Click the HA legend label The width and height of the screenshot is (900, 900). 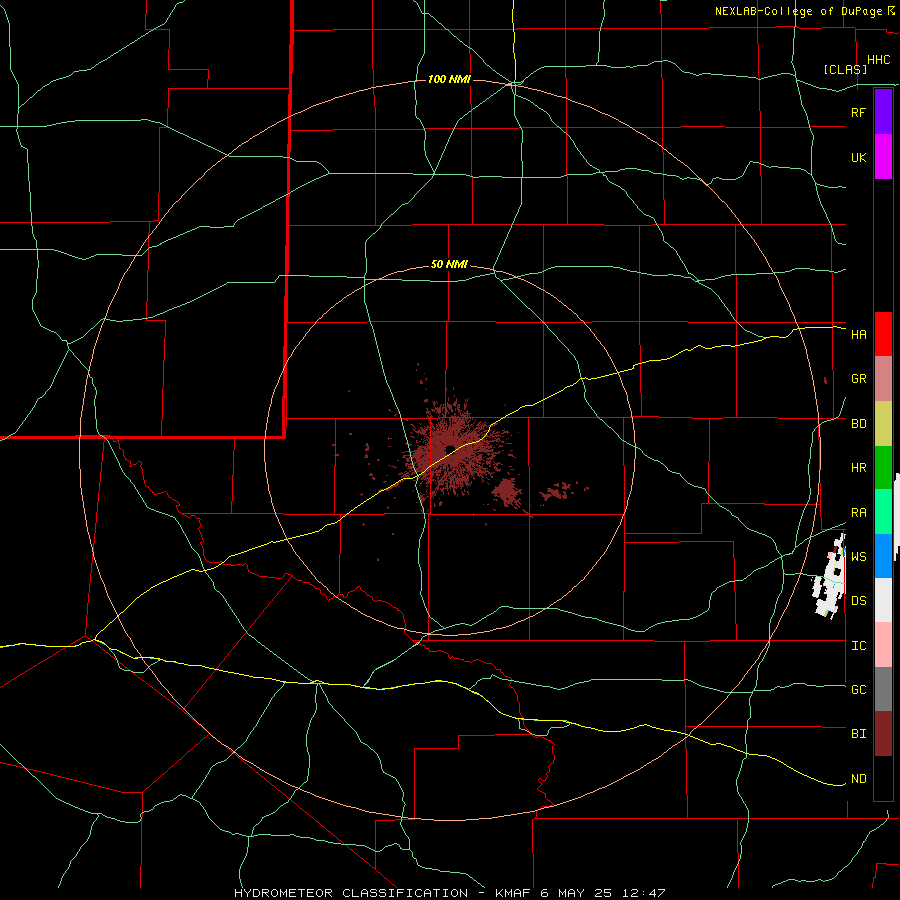pos(858,334)
